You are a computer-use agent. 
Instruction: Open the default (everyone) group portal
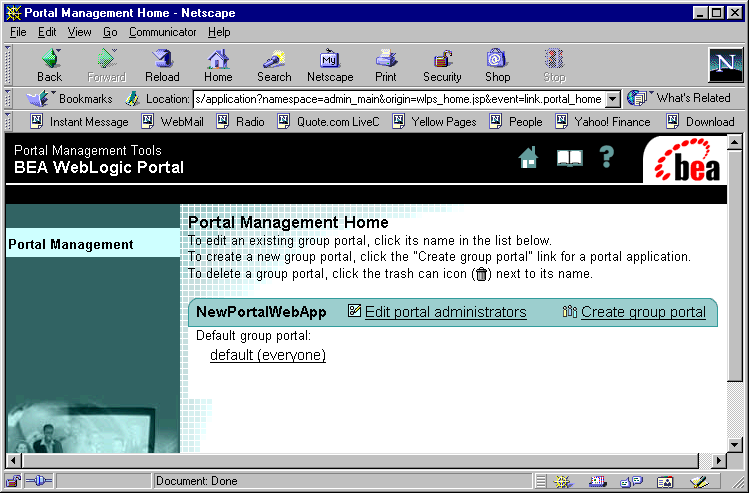[268, 355]
